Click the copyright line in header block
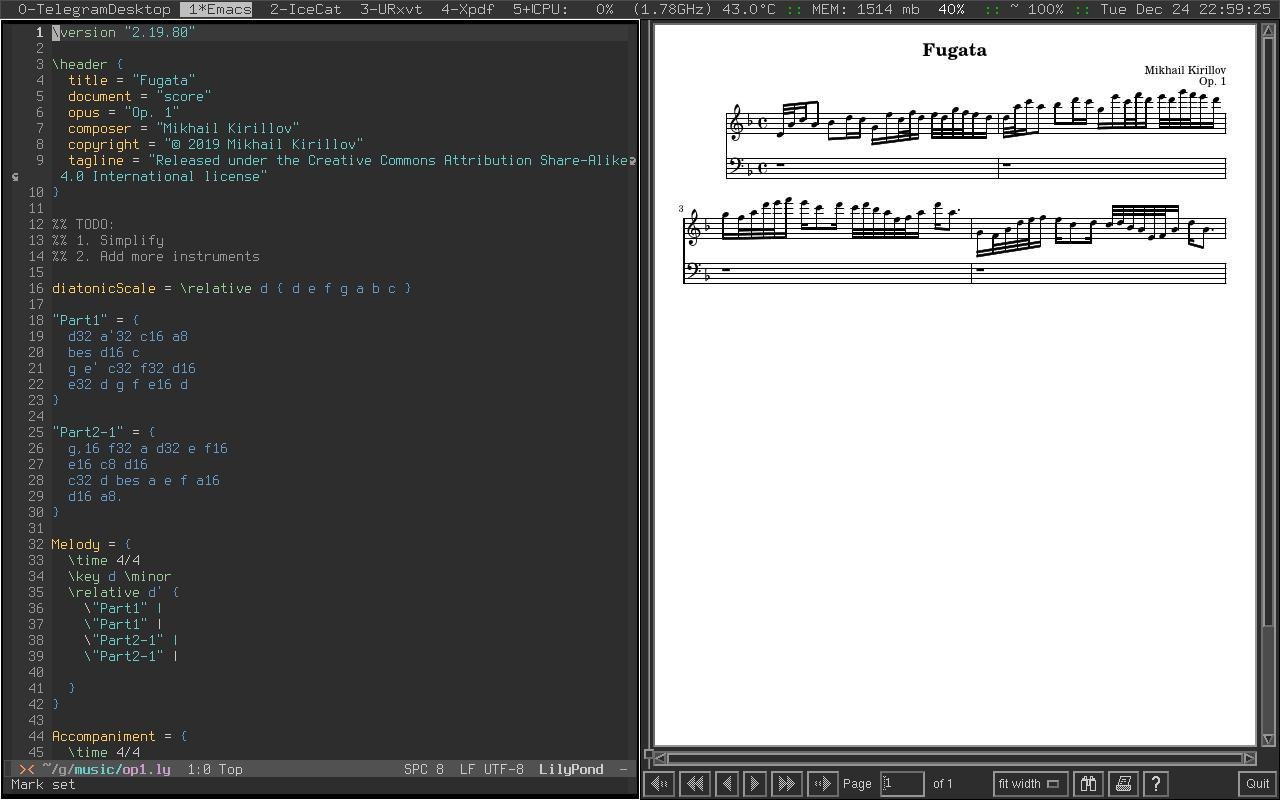Viewport: 1280px width, 800px height. click(x=215, y=144)
